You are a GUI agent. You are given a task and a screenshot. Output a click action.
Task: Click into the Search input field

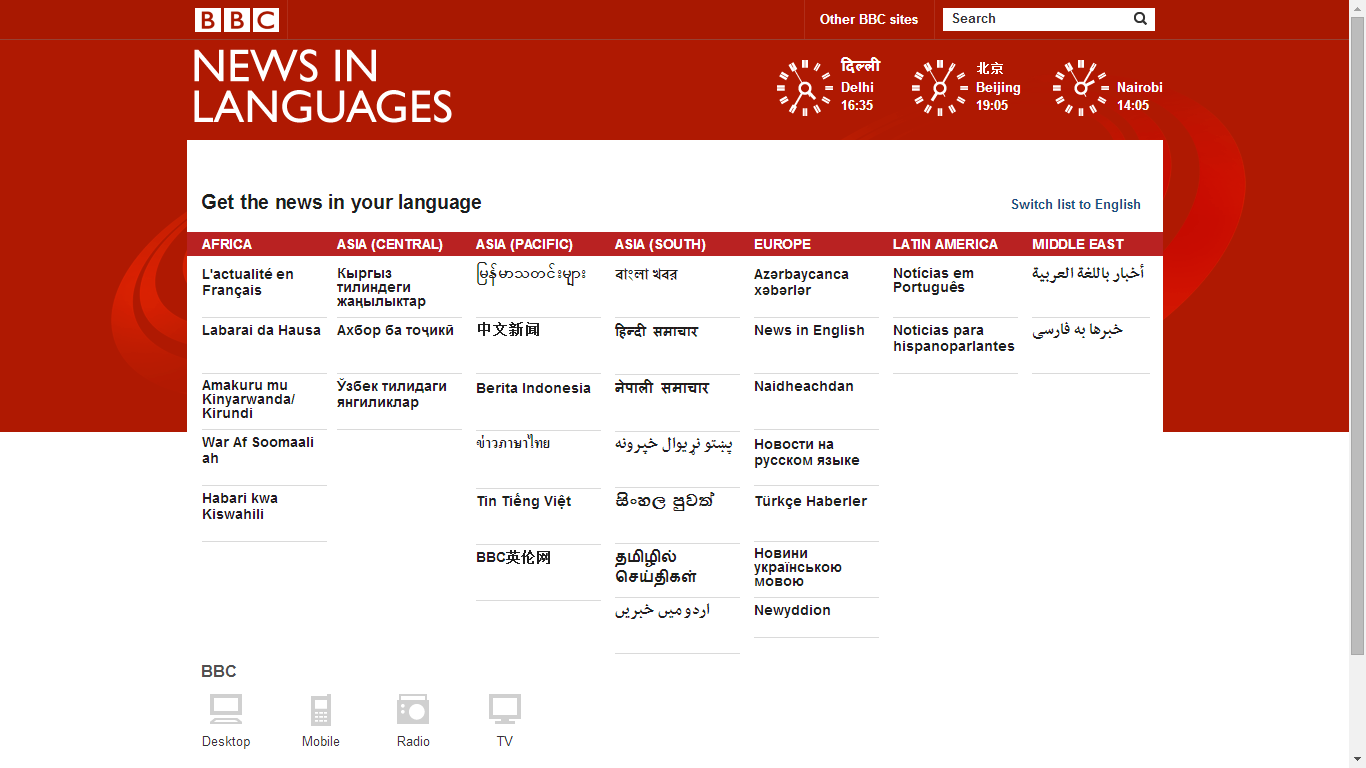coord(1037,19)
